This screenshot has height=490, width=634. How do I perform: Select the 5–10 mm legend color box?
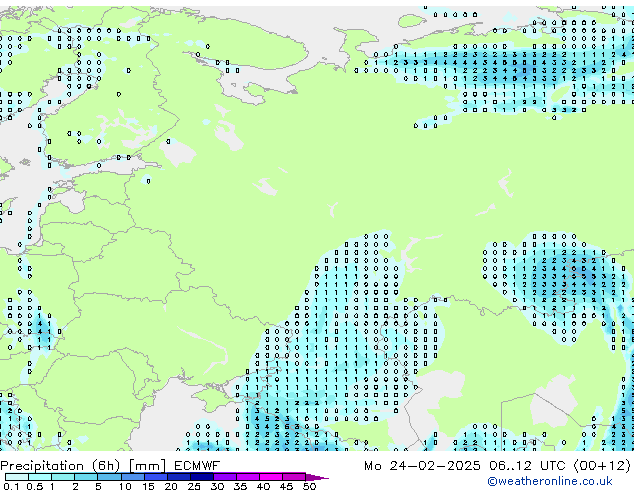pyautogui.click(x=109, y=477)
